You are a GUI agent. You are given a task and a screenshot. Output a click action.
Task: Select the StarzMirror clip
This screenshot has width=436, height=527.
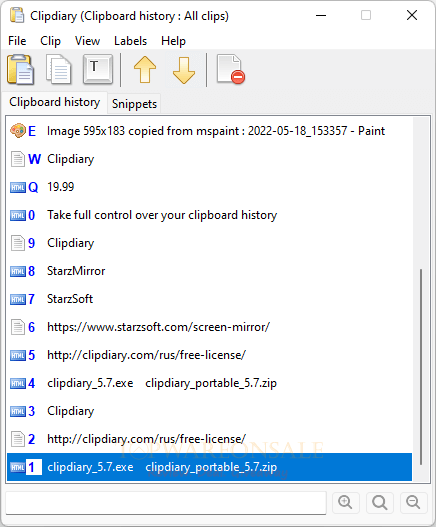(x=209, y=271)
